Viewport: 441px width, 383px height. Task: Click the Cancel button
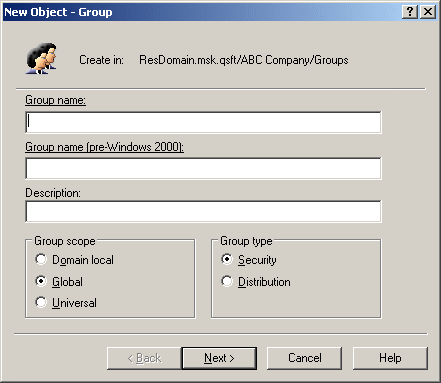[x=304, y=358]
